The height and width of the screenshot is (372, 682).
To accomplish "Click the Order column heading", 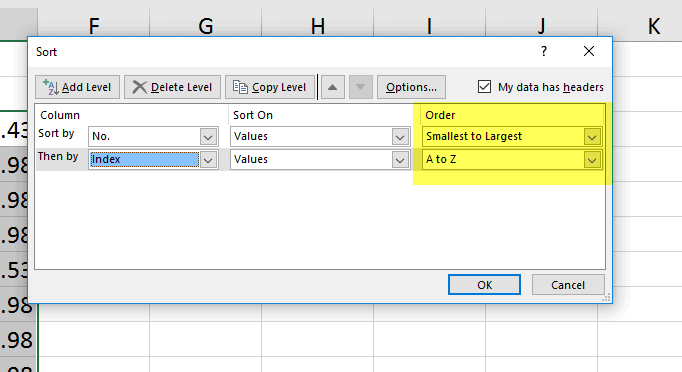I will pos(440,115).
